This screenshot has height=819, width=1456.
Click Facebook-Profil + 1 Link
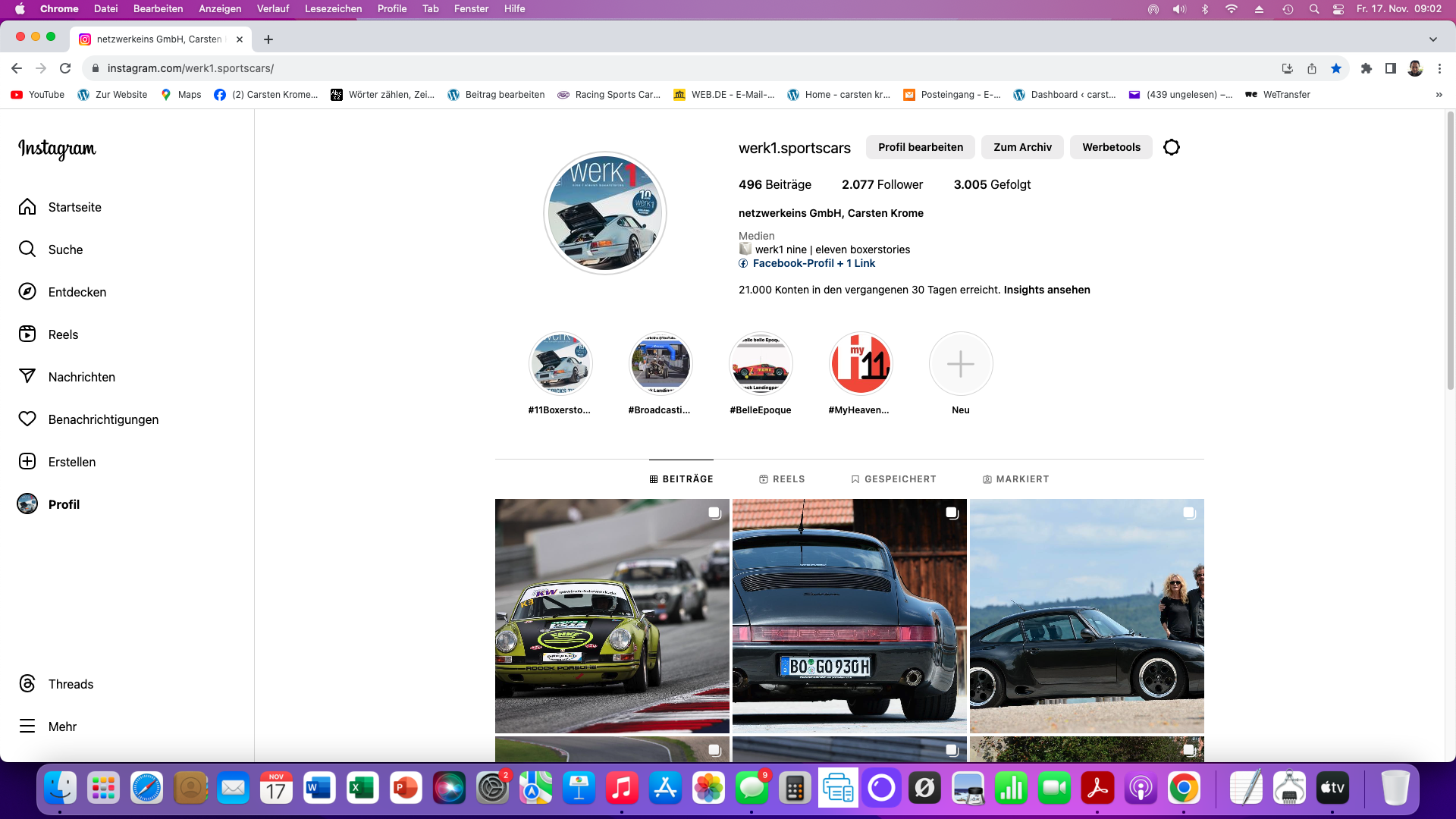pyautogui.click(x=813, y=263)
